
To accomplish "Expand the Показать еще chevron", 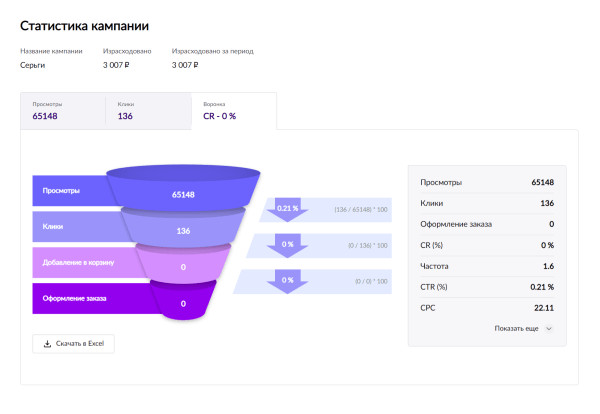I will [x=548, y=328].
